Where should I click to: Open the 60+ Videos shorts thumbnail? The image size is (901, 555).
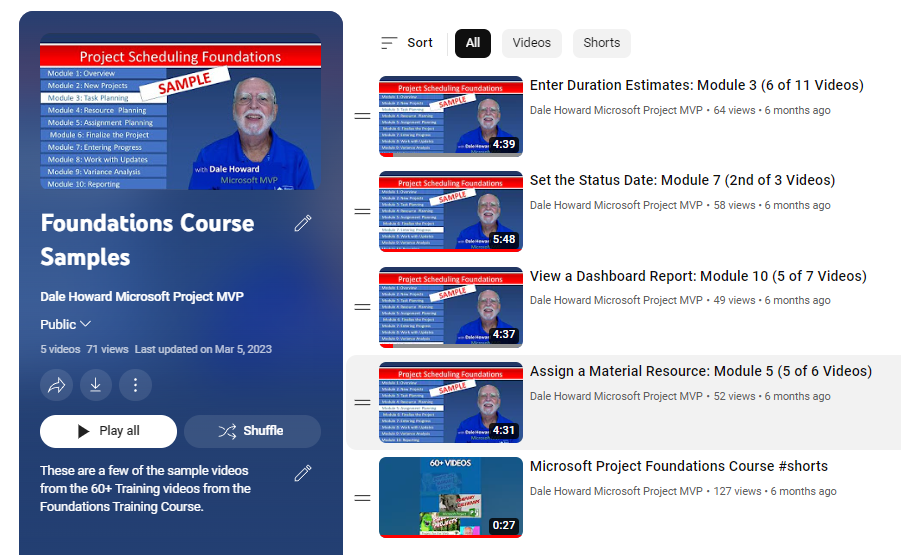(x=451, y=498)
